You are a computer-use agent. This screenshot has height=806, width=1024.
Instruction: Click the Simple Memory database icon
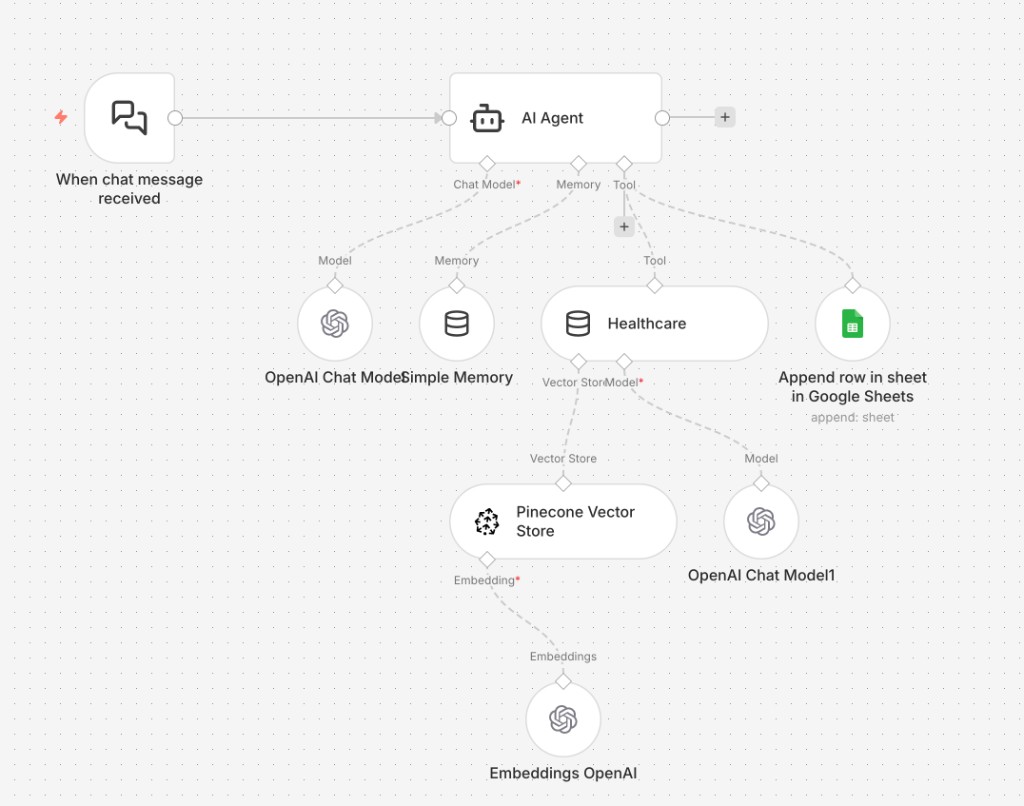[457, 322]
